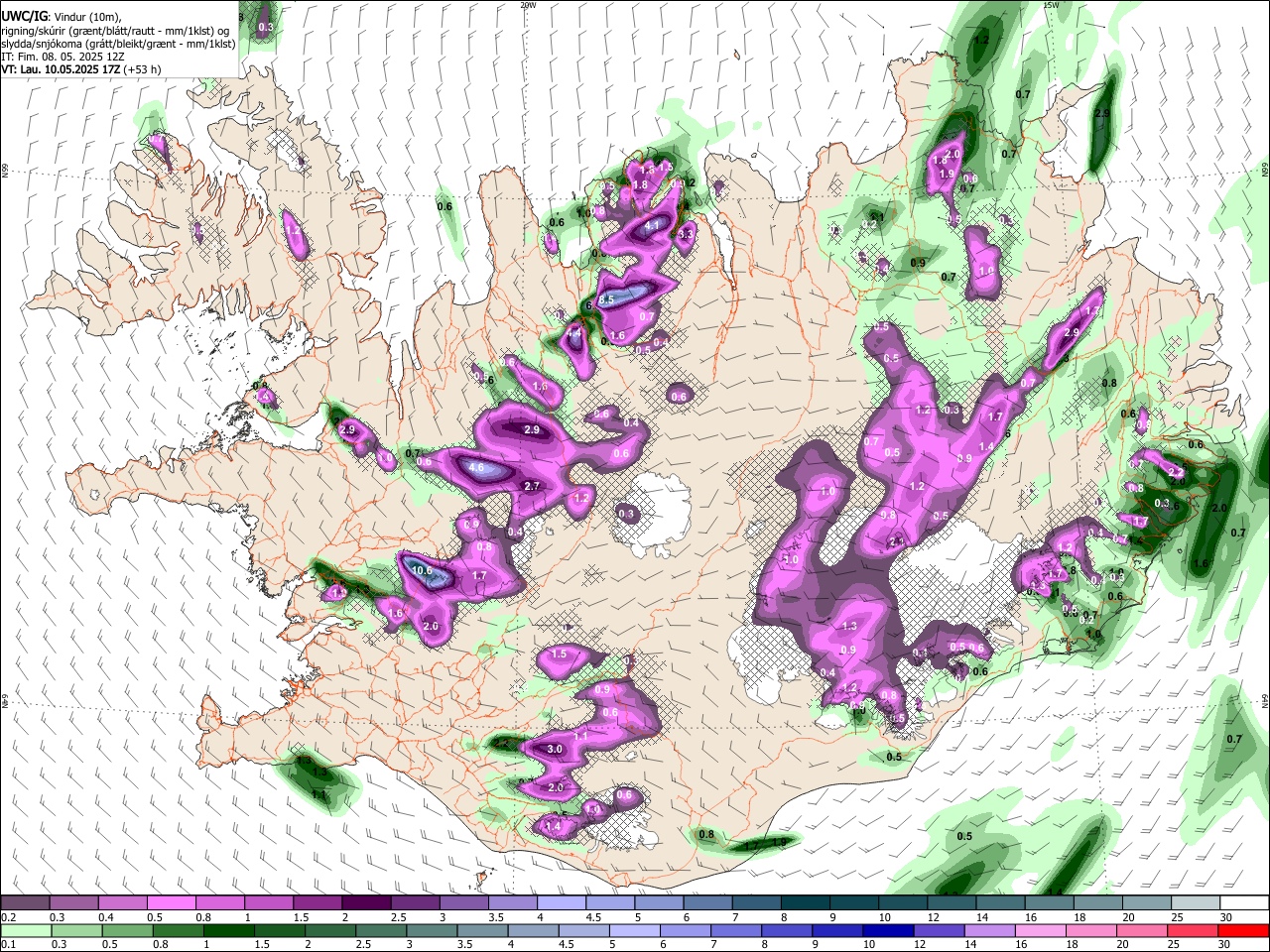Click the '15W' longitude label

click(1051, 5)
